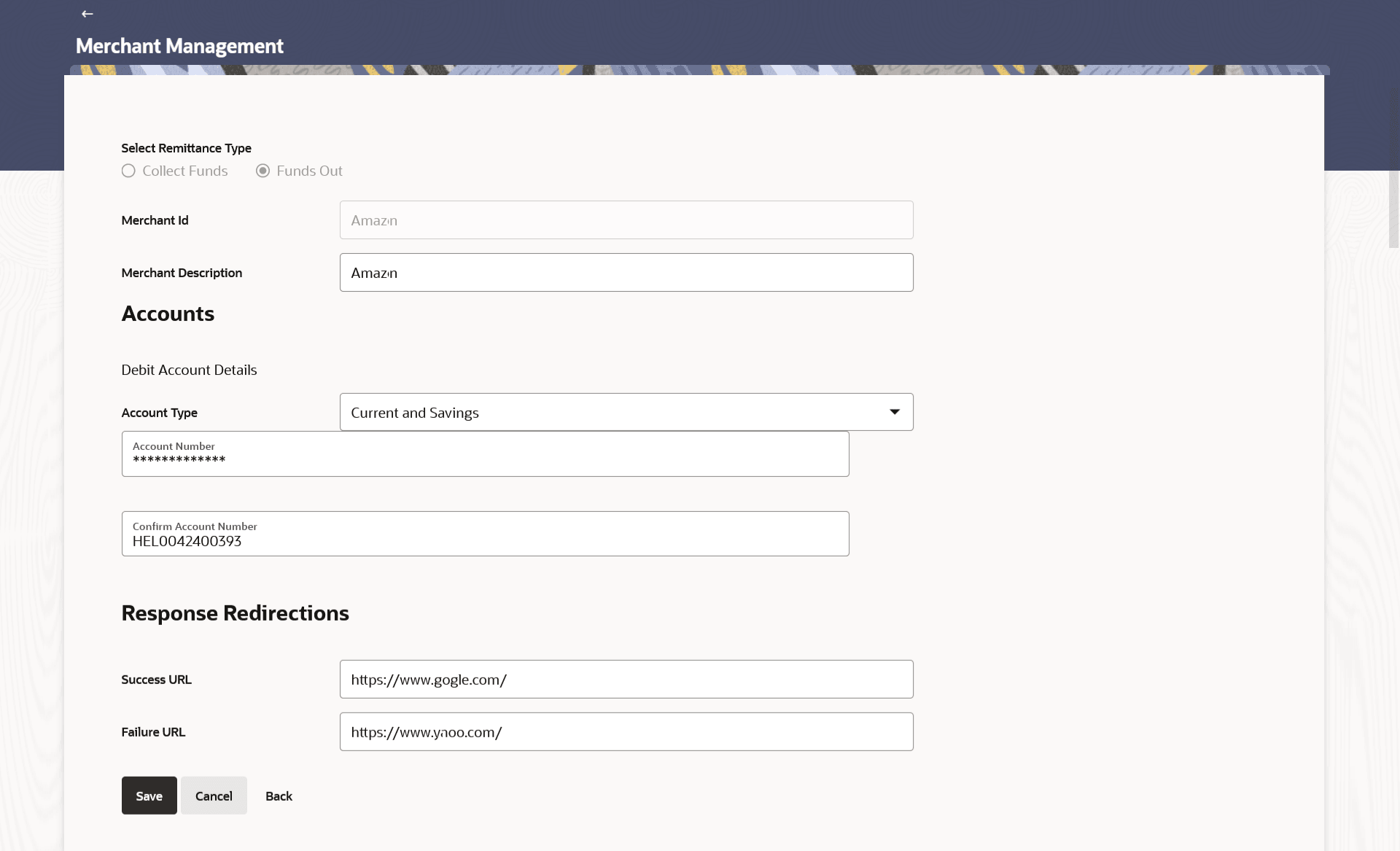The image size is (1400, 851).
Task: Click the Success URL input field
Action: (626, 680)
